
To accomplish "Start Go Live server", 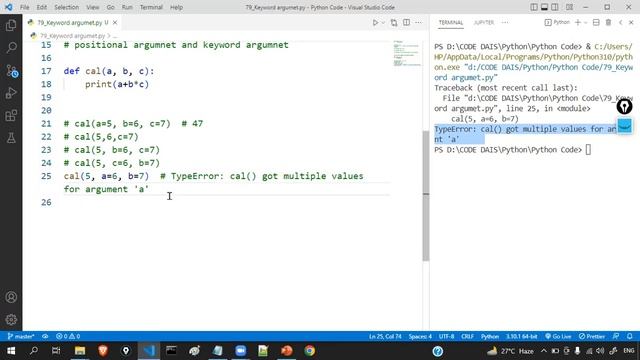I will point(558,336).
